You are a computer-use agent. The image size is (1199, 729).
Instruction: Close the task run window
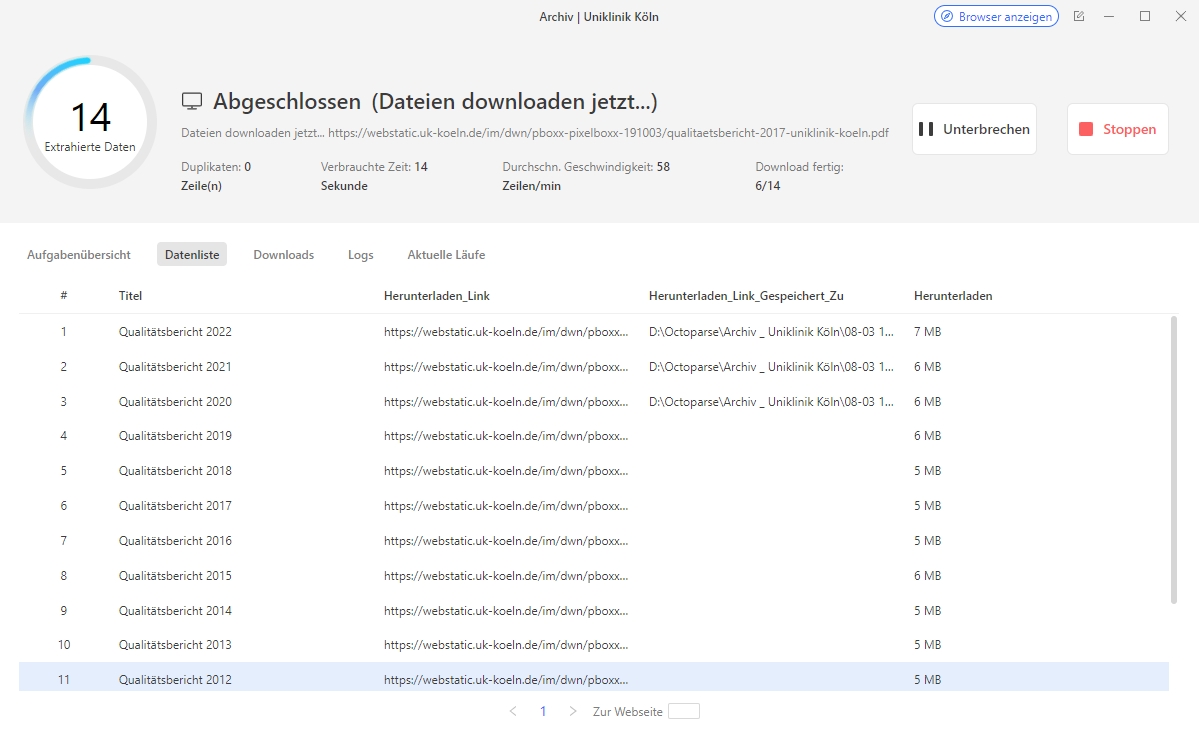click(1181, 16)
